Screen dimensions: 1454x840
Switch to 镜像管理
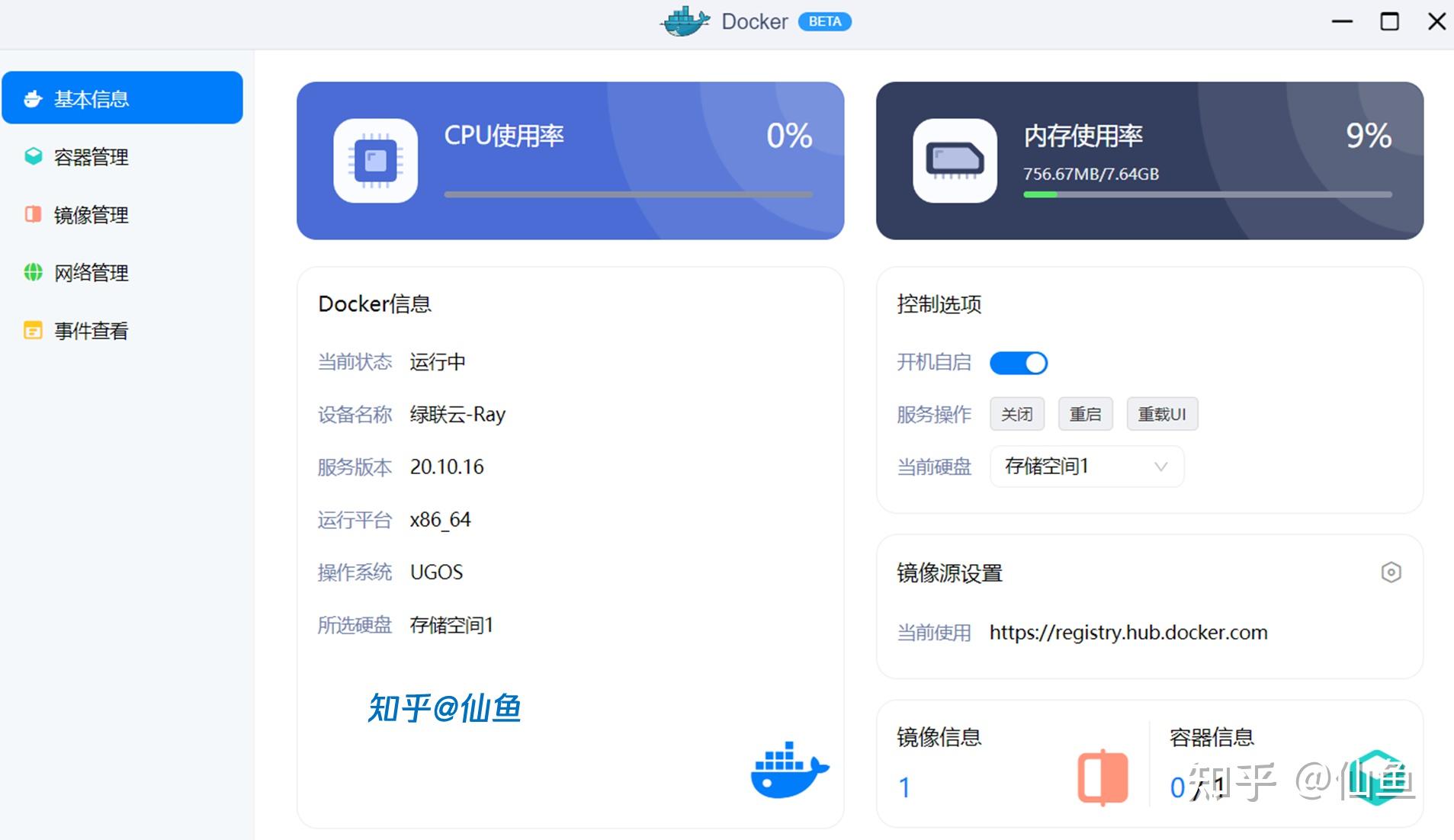point(122,214)
